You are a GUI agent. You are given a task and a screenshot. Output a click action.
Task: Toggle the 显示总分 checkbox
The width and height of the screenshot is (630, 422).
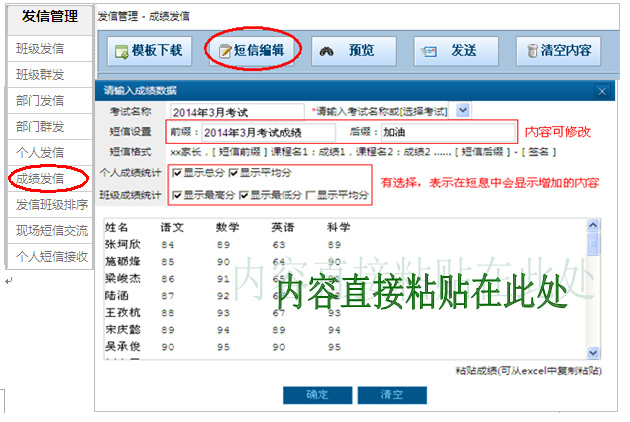click(176, 172)
